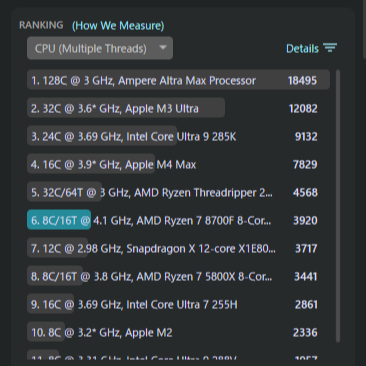The height and width of the screenshot is (366, 366).
Task: Click the score value 4568
Action: pos(305,193)
